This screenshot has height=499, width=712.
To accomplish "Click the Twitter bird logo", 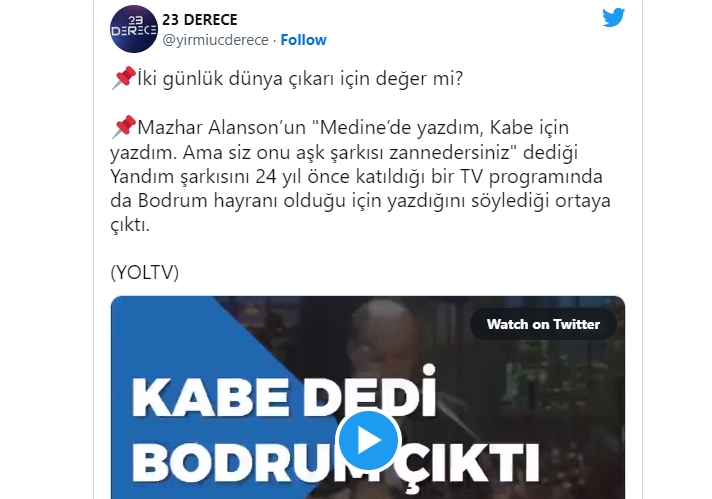I will pyautogui.click(x=613, y=18).
